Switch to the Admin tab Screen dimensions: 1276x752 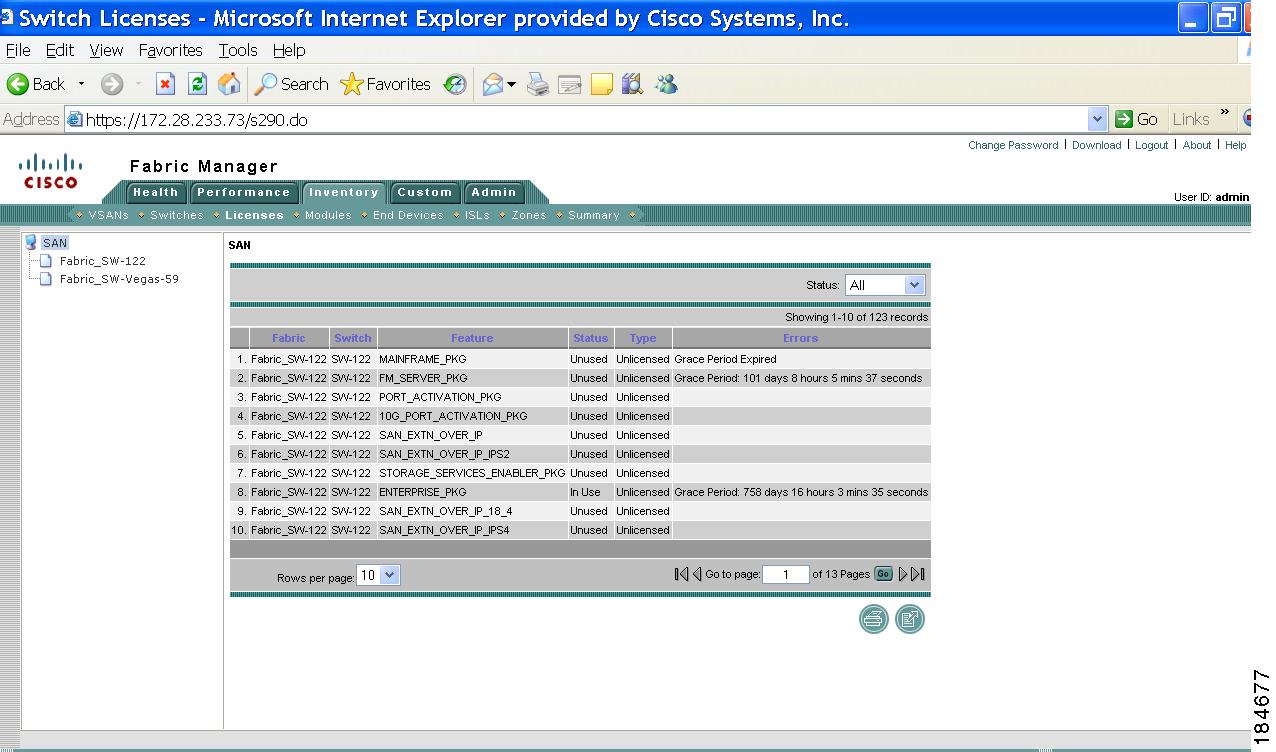[492, 192]
